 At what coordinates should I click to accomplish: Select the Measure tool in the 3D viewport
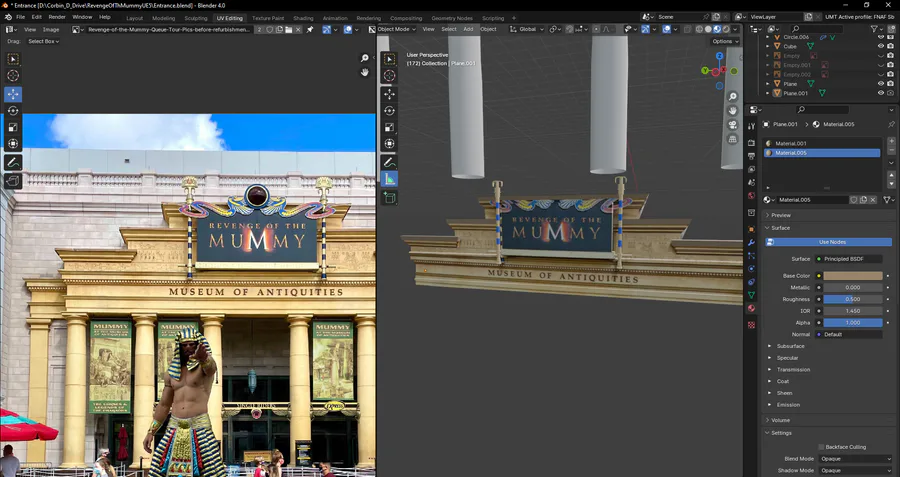click(390, 180)
